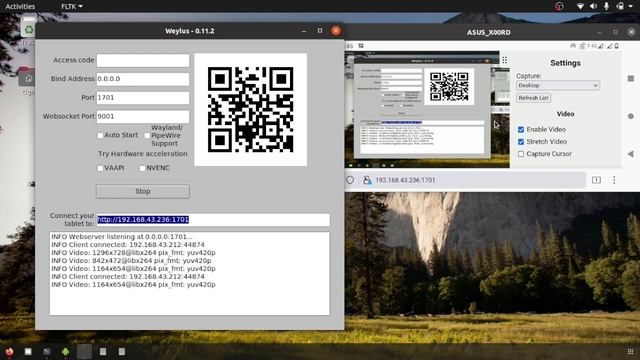Close the Weylus window
The image size is (640, 360).
336,31
